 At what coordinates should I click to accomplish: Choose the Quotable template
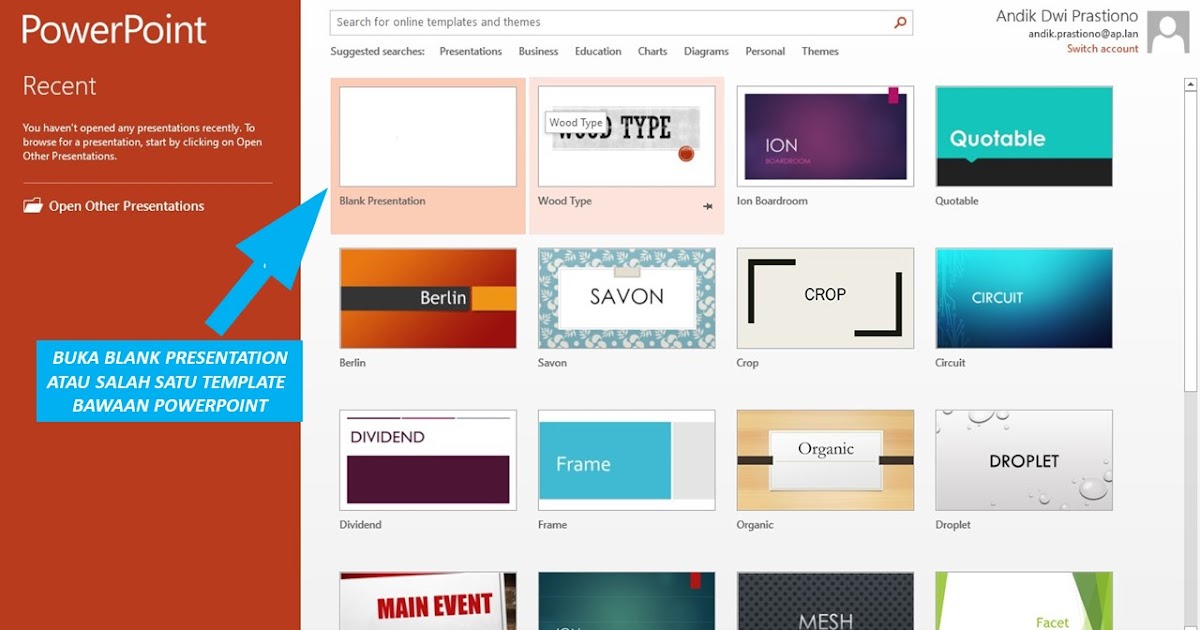point(1024,136)
